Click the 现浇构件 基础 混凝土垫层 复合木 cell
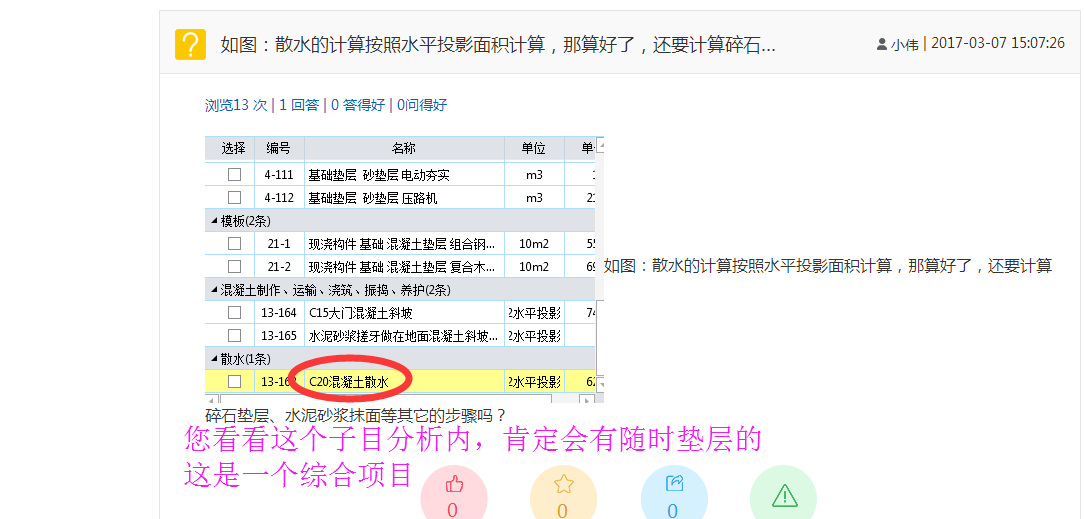The width and height of the screenshot is (1085, 519). pyautogui.click(x=403, y=266)
